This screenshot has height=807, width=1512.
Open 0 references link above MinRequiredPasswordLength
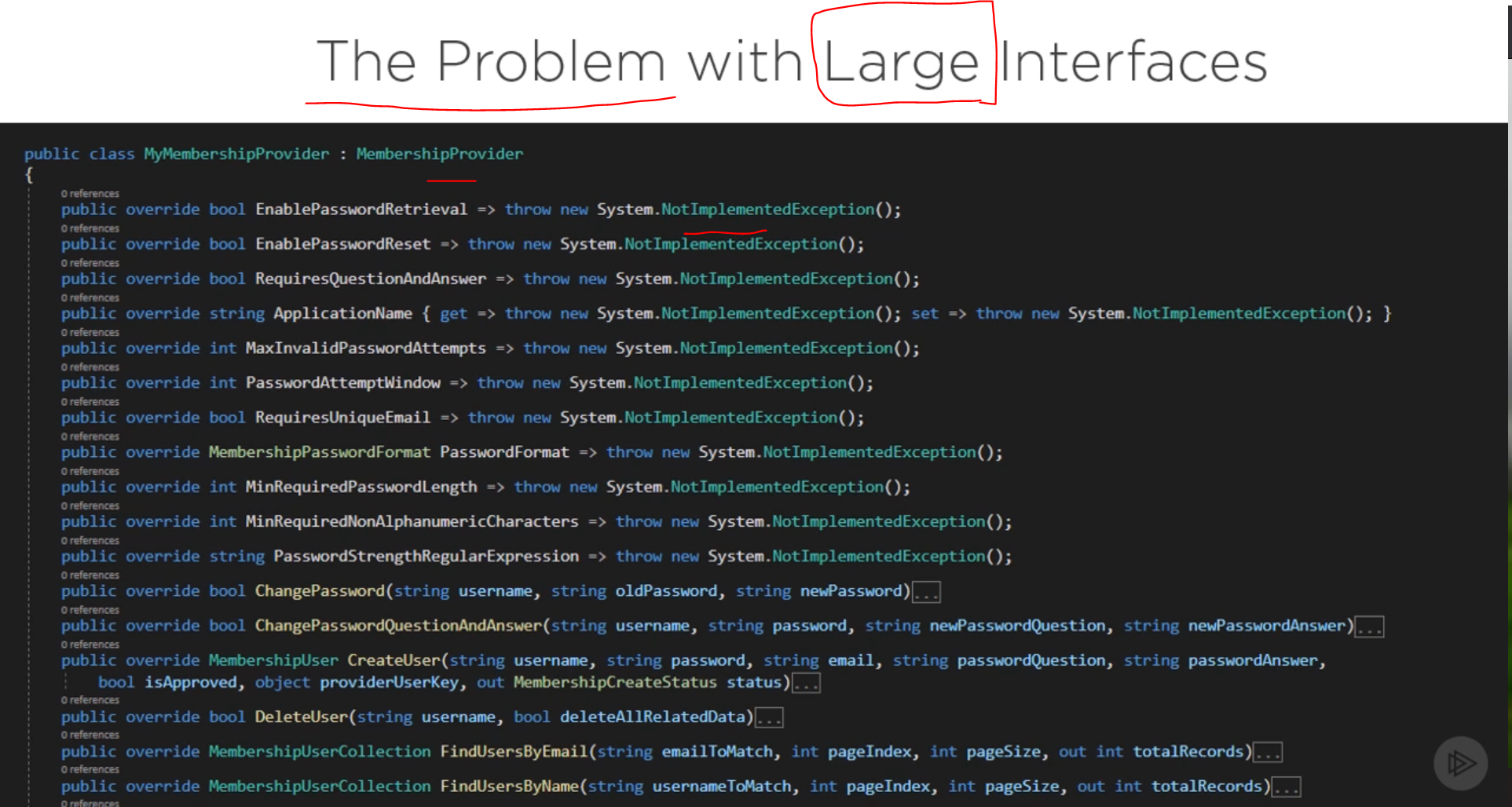click(x=90, y=471)
